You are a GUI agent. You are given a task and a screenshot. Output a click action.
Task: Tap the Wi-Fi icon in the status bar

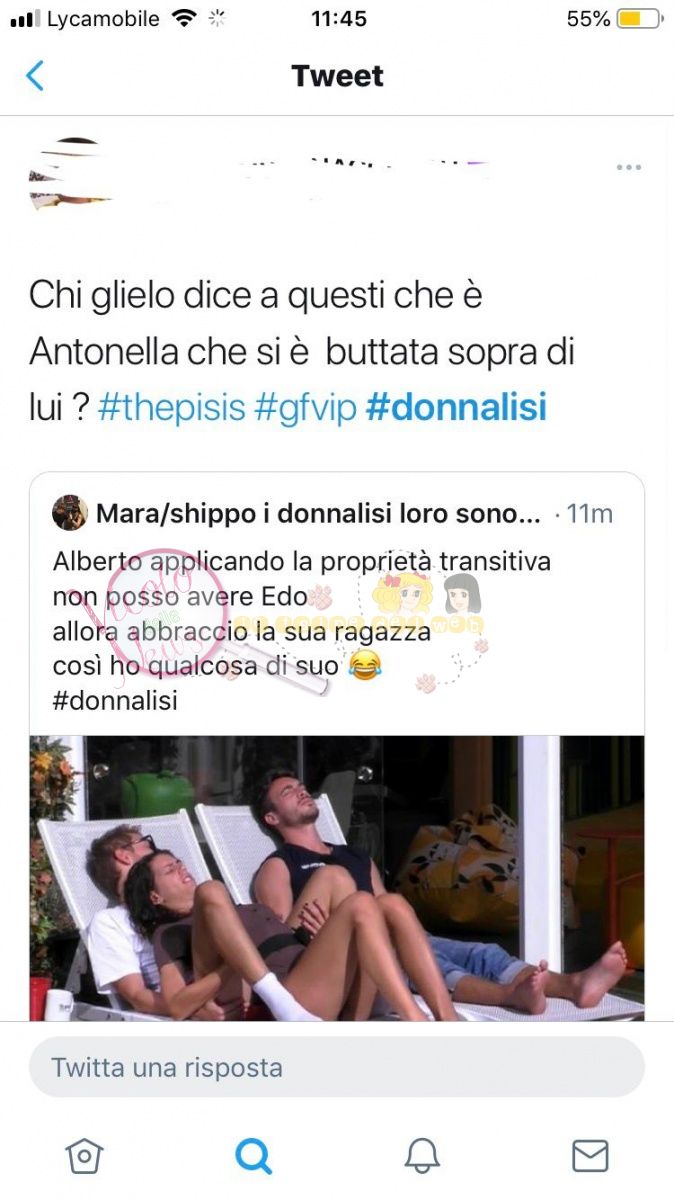(x=184, y=18)
